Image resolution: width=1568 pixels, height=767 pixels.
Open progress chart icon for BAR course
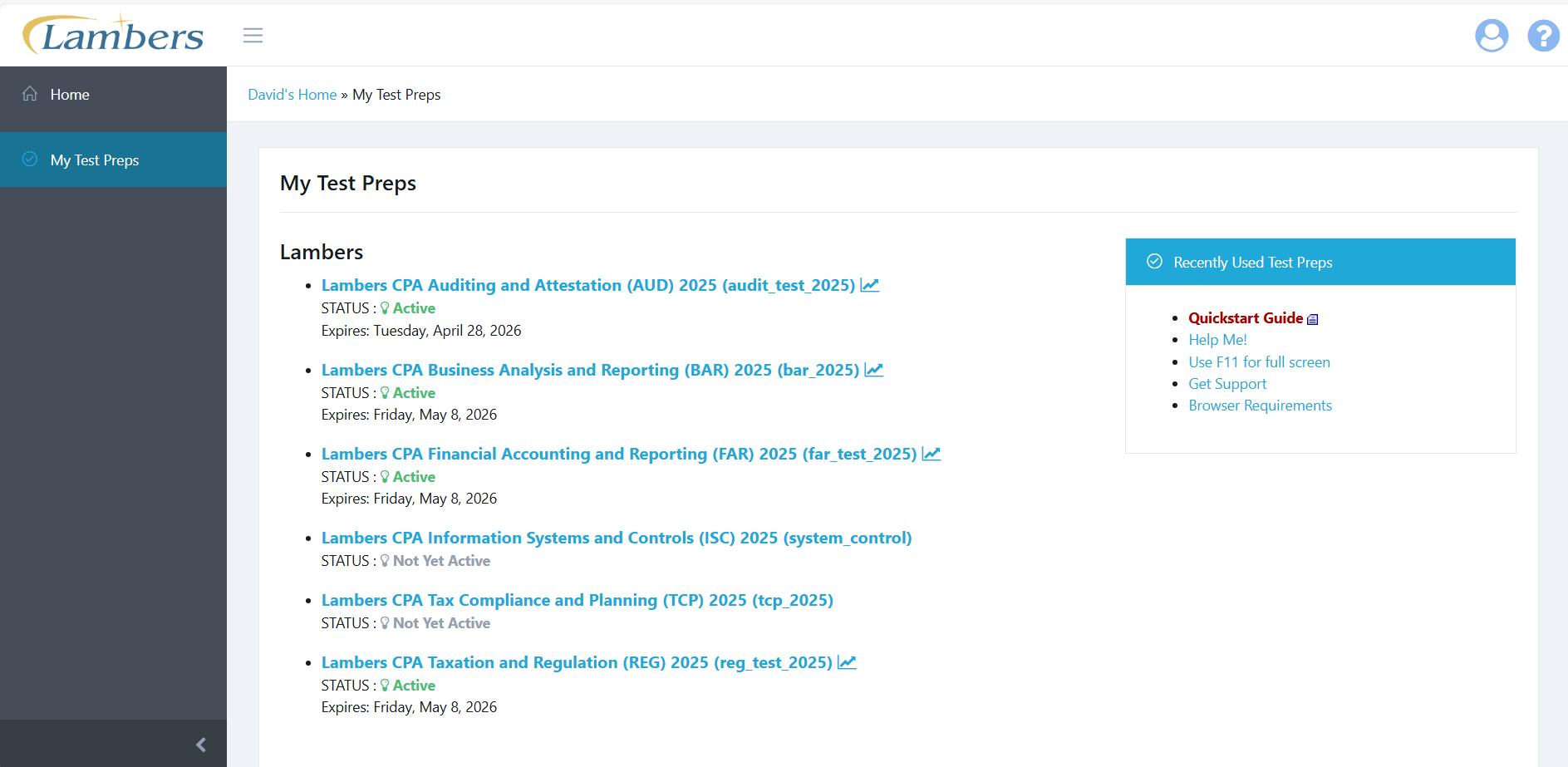(x=873, y=370)
